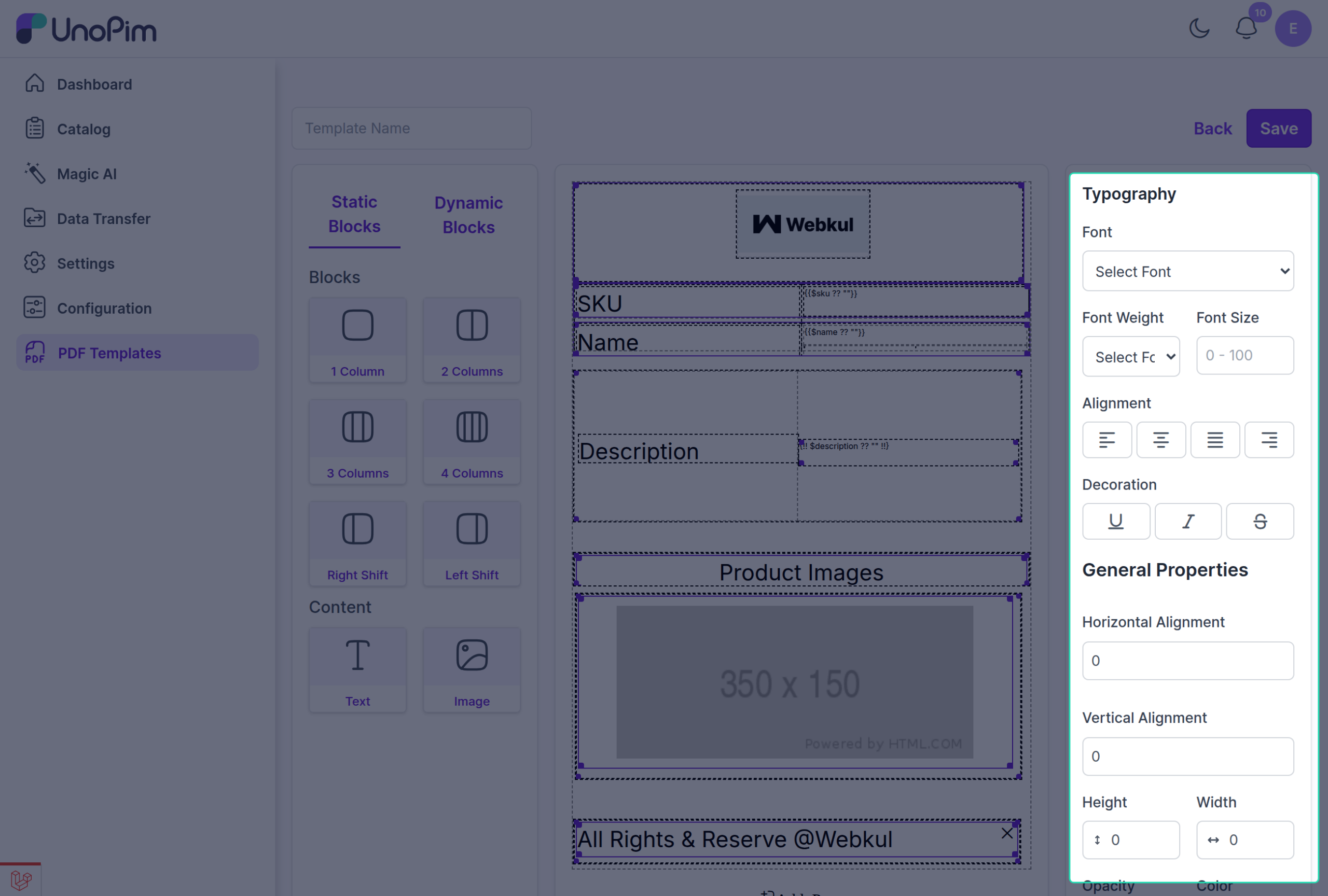Open the Font Weight dropdown

pos(1130,356)
